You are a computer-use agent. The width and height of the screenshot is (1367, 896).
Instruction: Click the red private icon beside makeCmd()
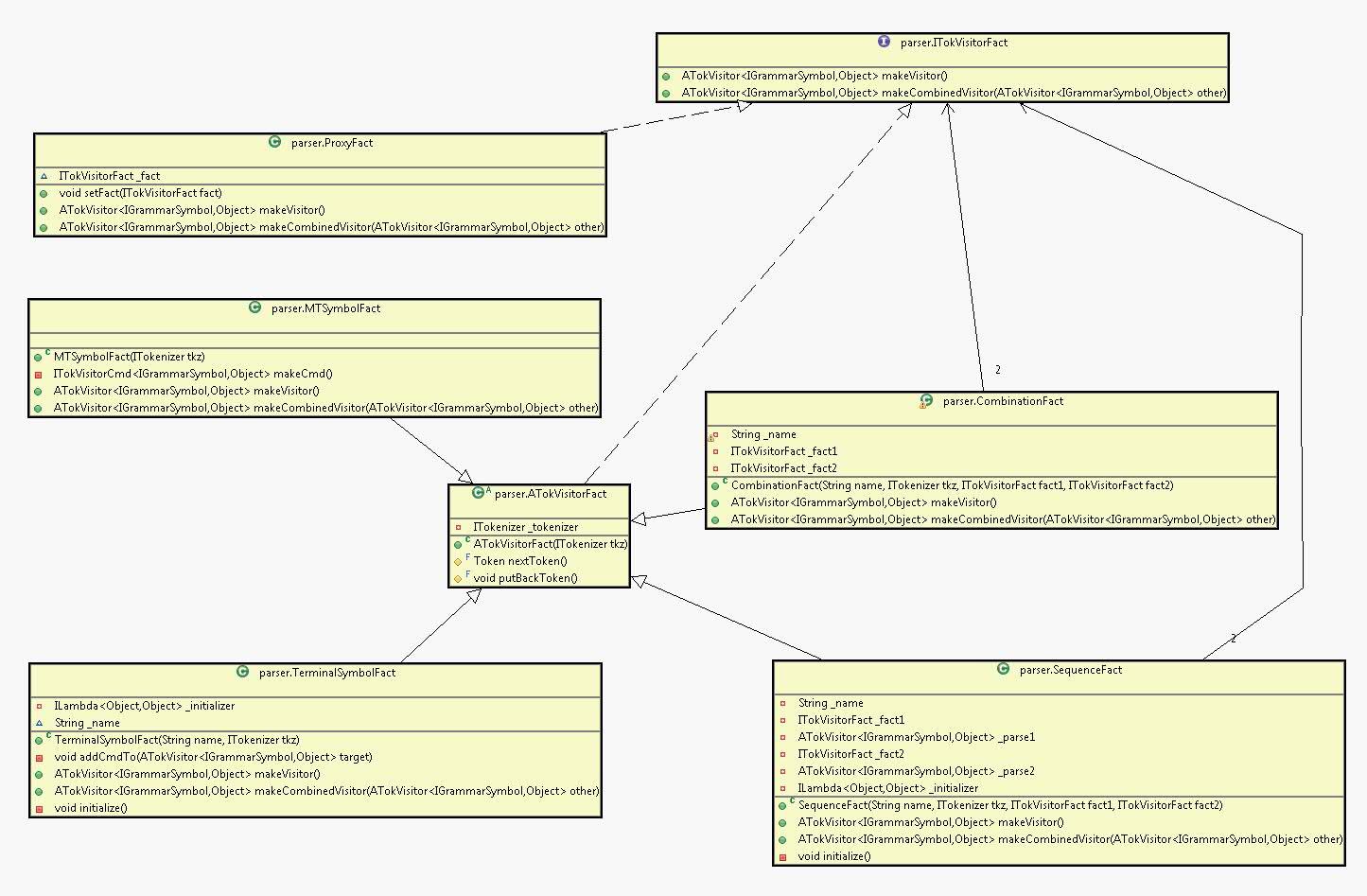[39, 375]
